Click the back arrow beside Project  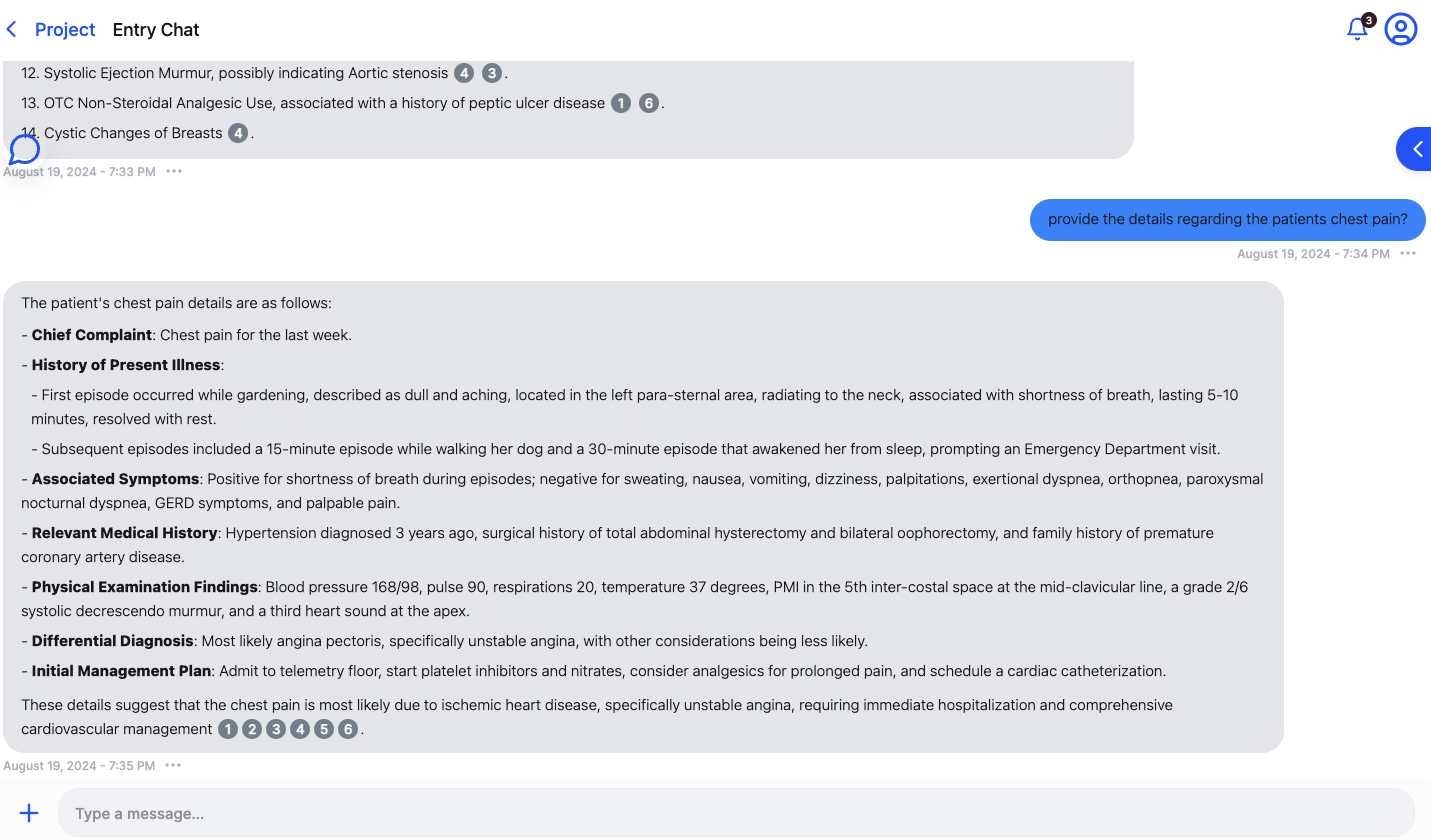12,30
